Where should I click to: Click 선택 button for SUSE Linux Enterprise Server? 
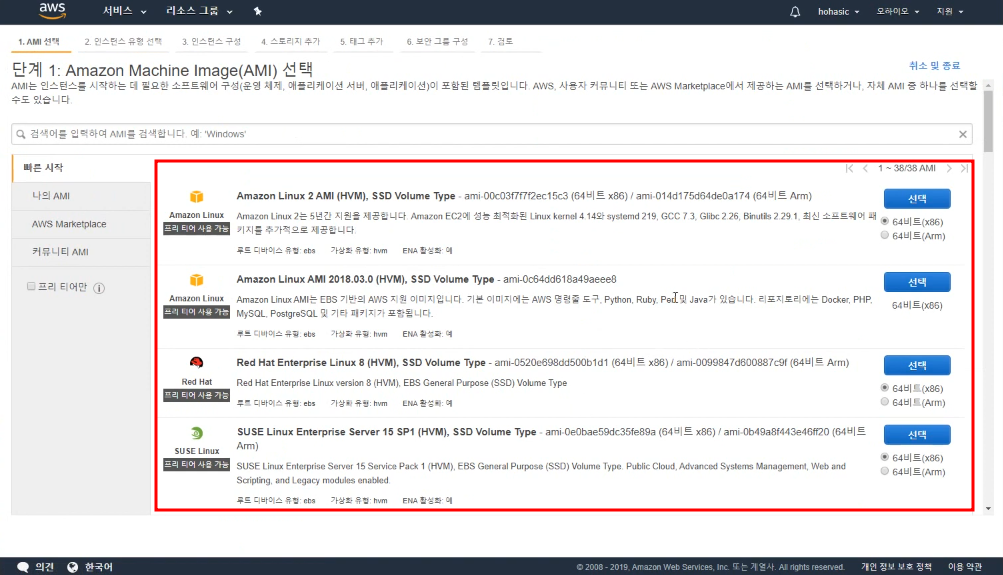click(917, 435)
